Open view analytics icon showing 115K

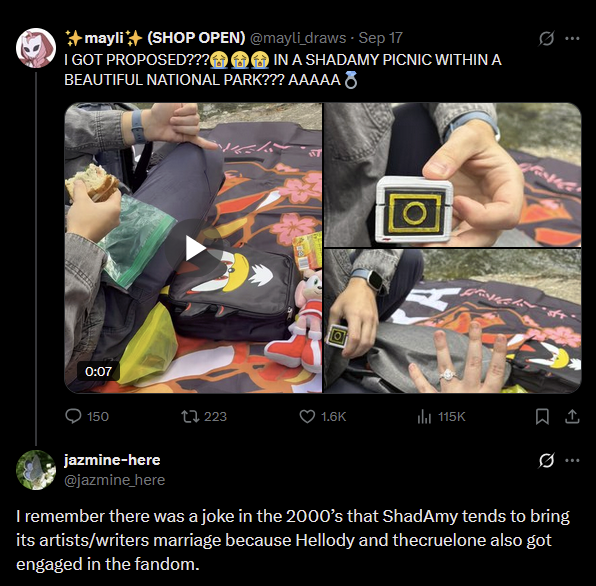tap(424, 417)
